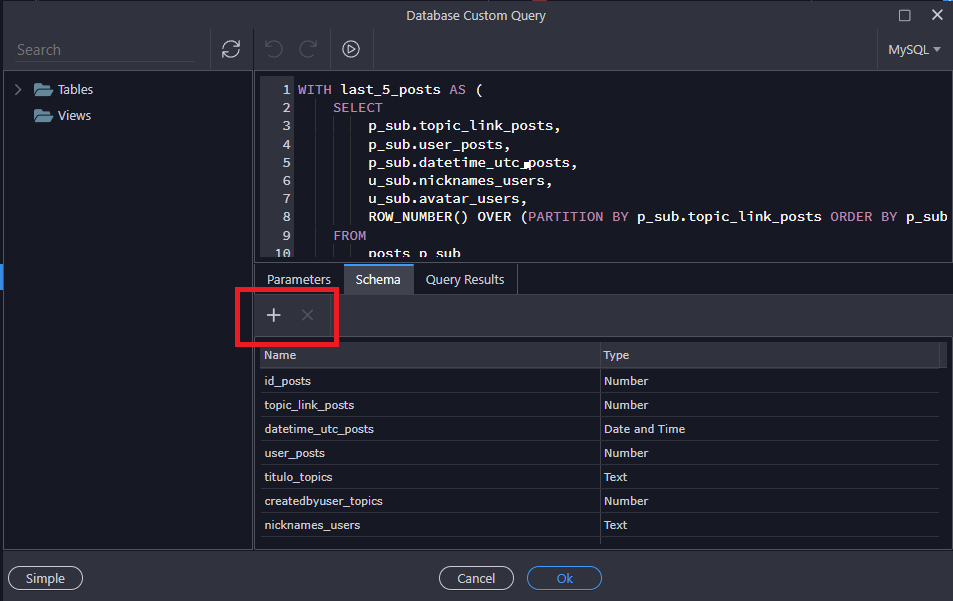Click the Tables folder icon

click(43, 90)
